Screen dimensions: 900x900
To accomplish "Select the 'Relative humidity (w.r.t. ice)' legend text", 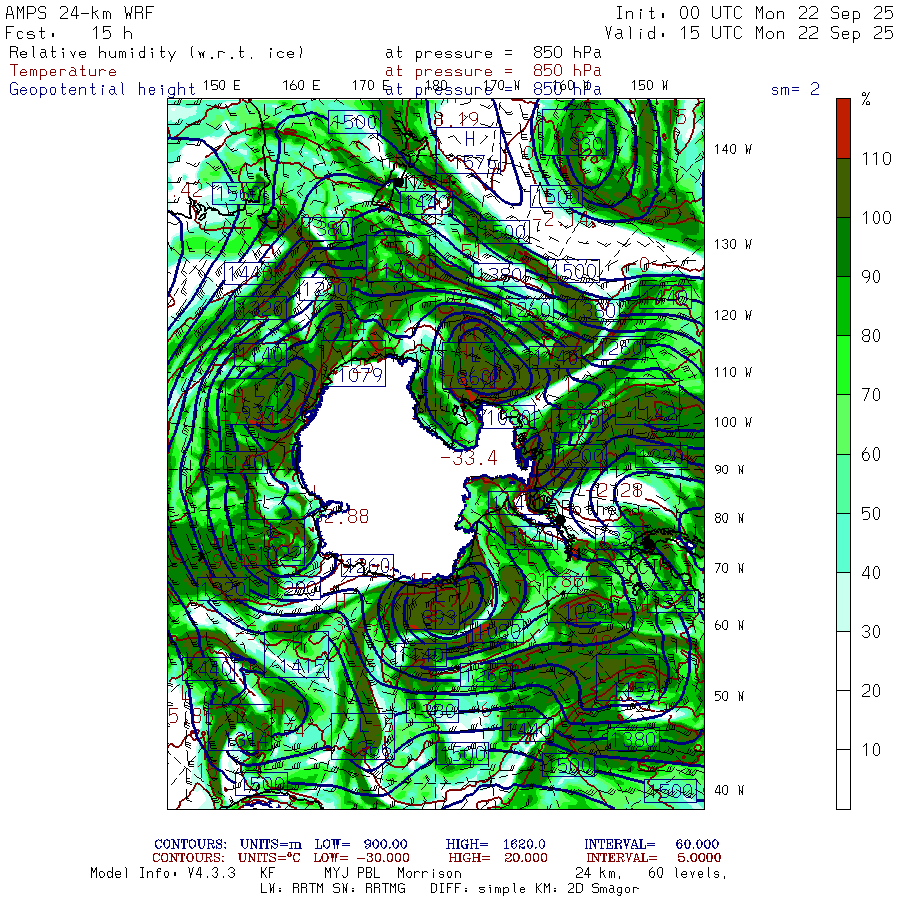I will pos(156,53).
